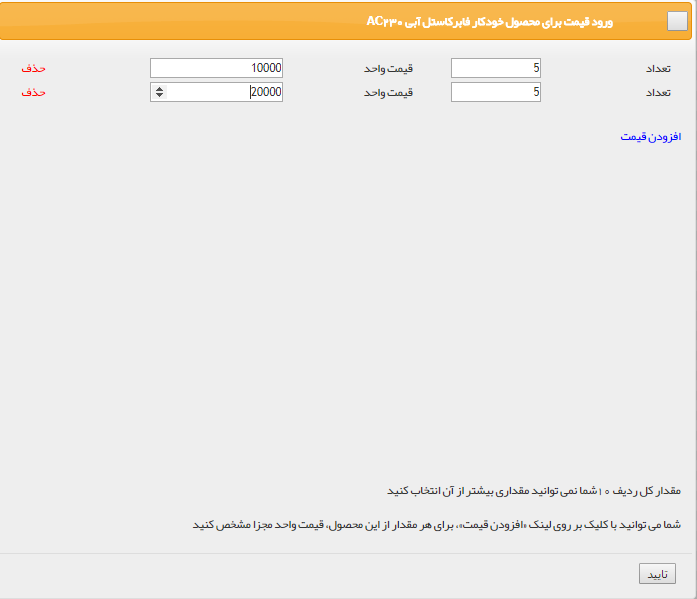
Task: Close the price entry dialog box
Action: (x=677, y=21)
